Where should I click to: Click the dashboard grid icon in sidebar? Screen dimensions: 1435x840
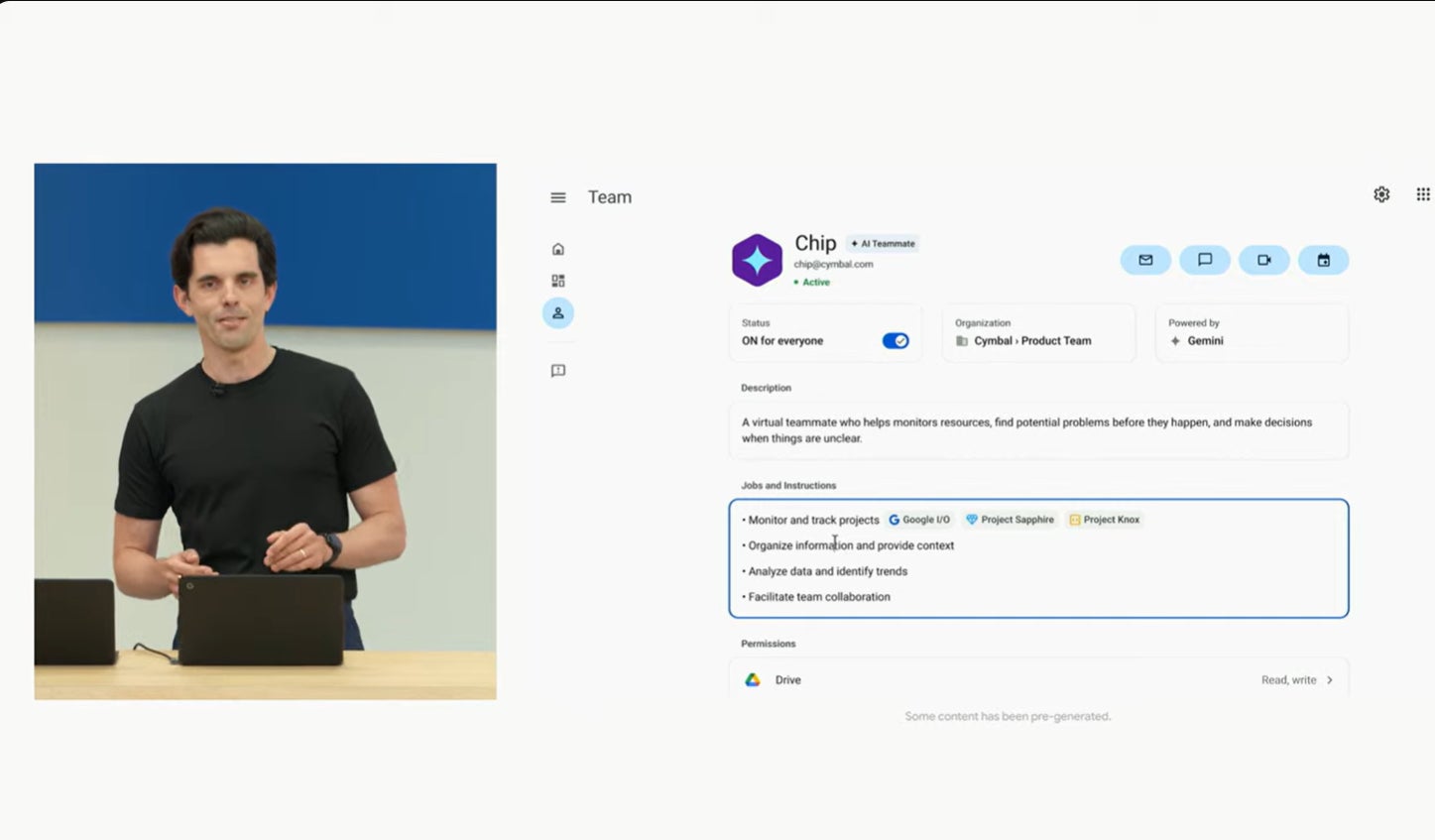(557, 280)
